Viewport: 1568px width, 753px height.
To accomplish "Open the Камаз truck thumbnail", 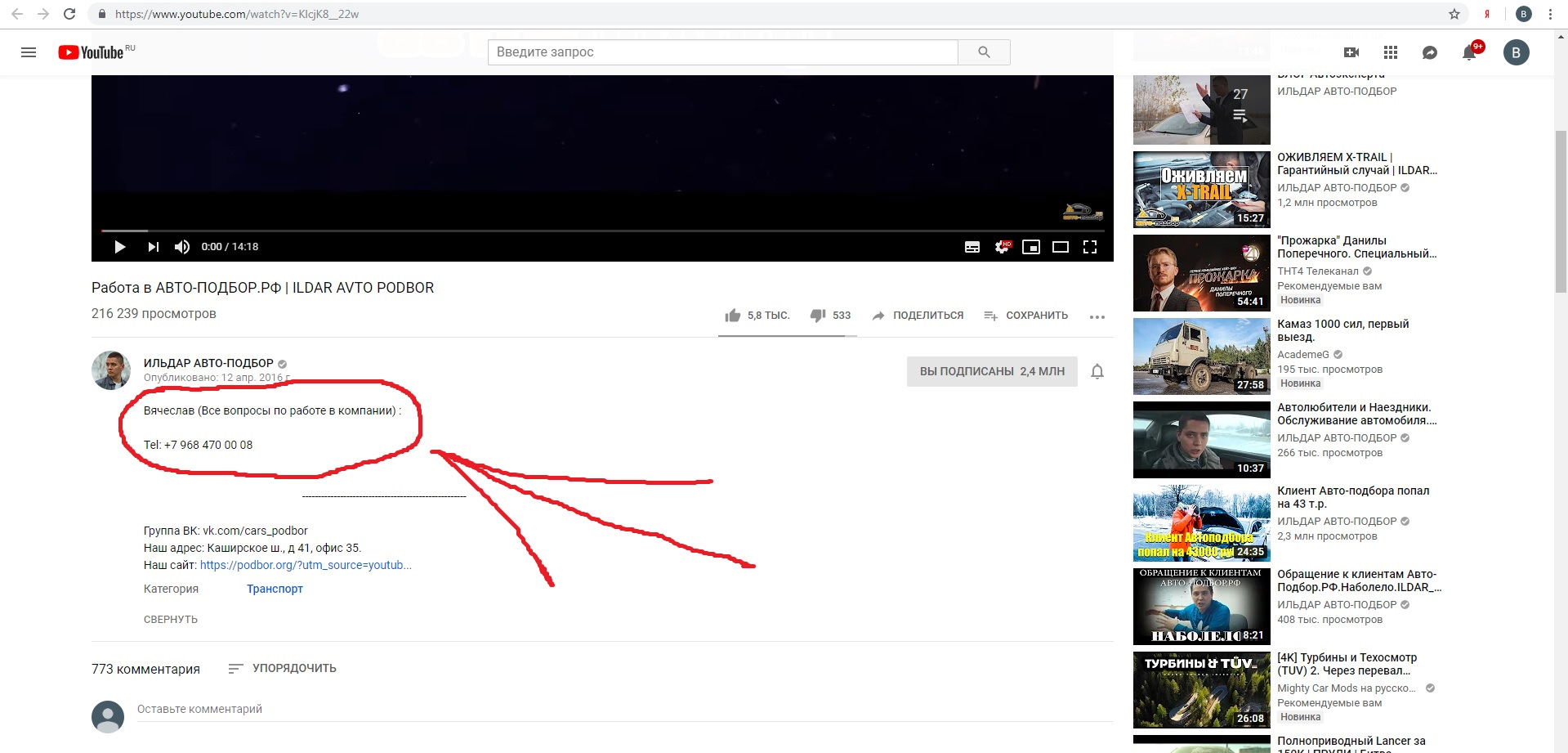I will pos(1202,356).
